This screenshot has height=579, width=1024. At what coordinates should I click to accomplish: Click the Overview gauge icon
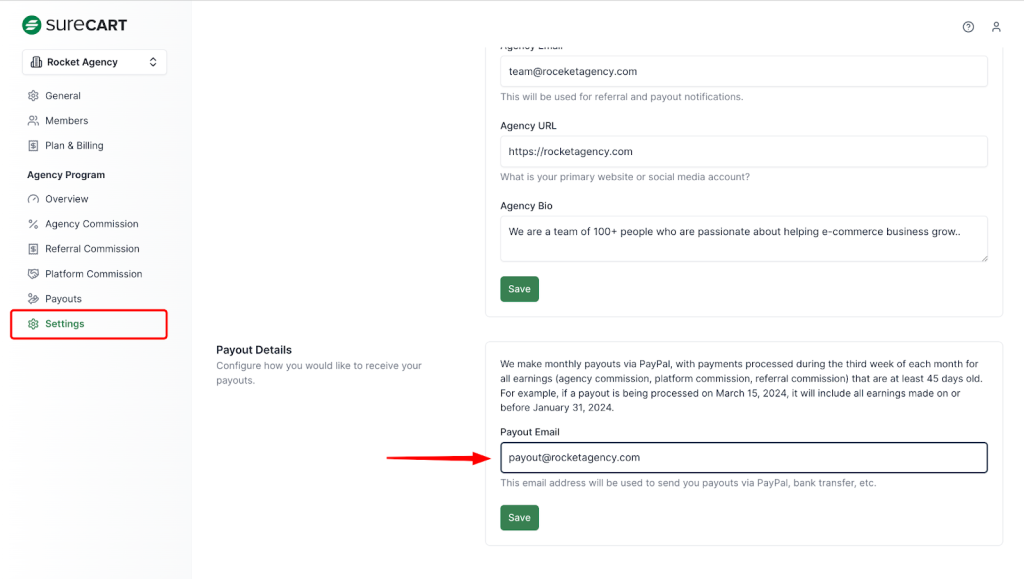pyautogui.click(x=33, y=199)
